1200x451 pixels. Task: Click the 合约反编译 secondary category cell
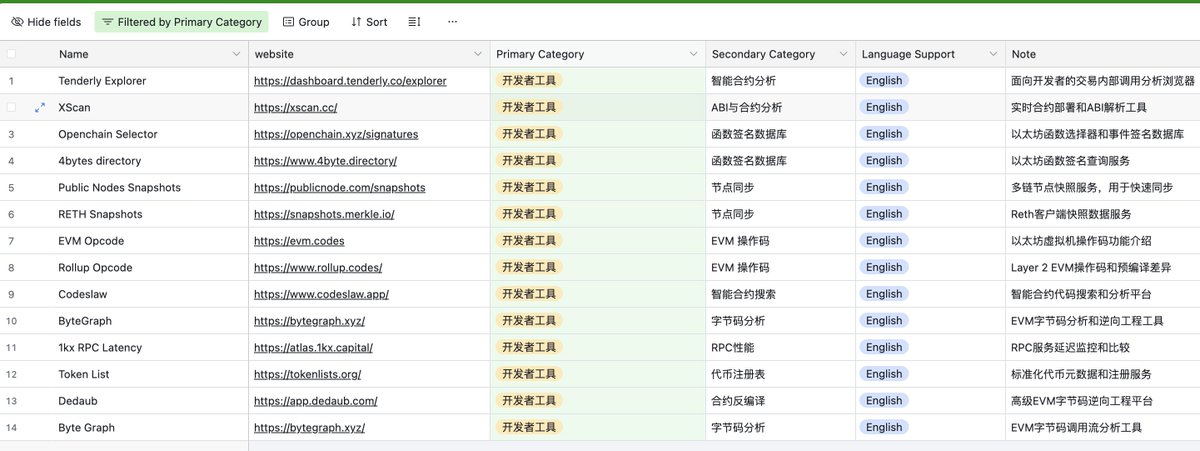(780, 401)
